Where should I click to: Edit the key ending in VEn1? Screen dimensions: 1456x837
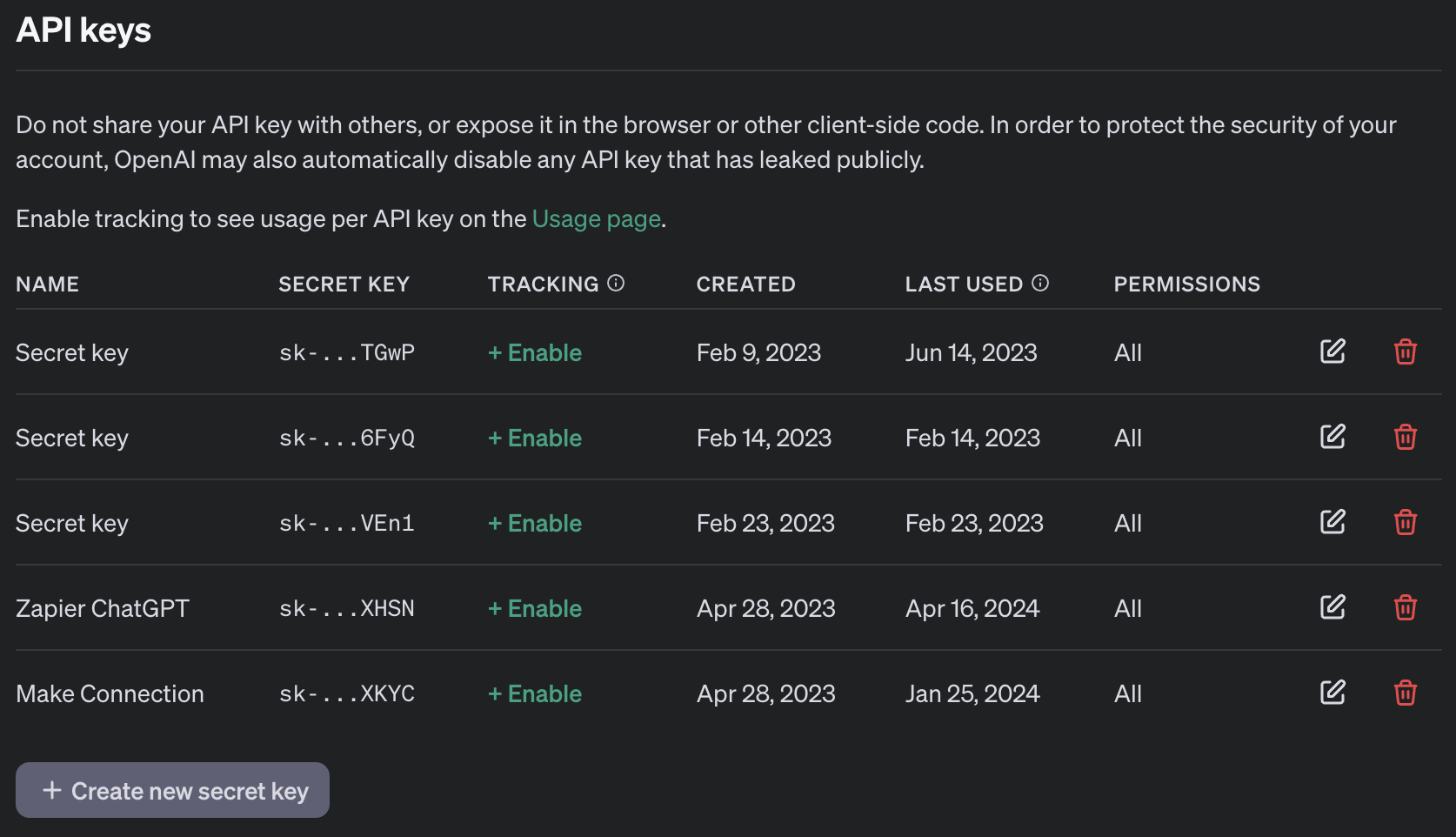1332,522
